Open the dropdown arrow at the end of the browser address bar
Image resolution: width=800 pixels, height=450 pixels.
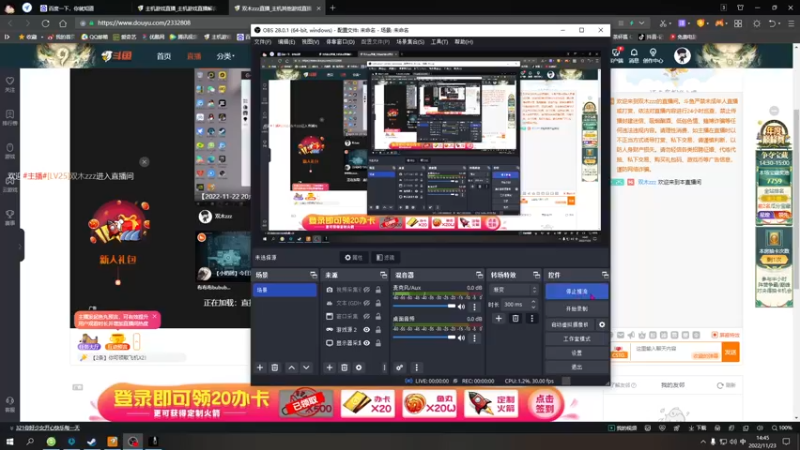click(x=641, y=23)
